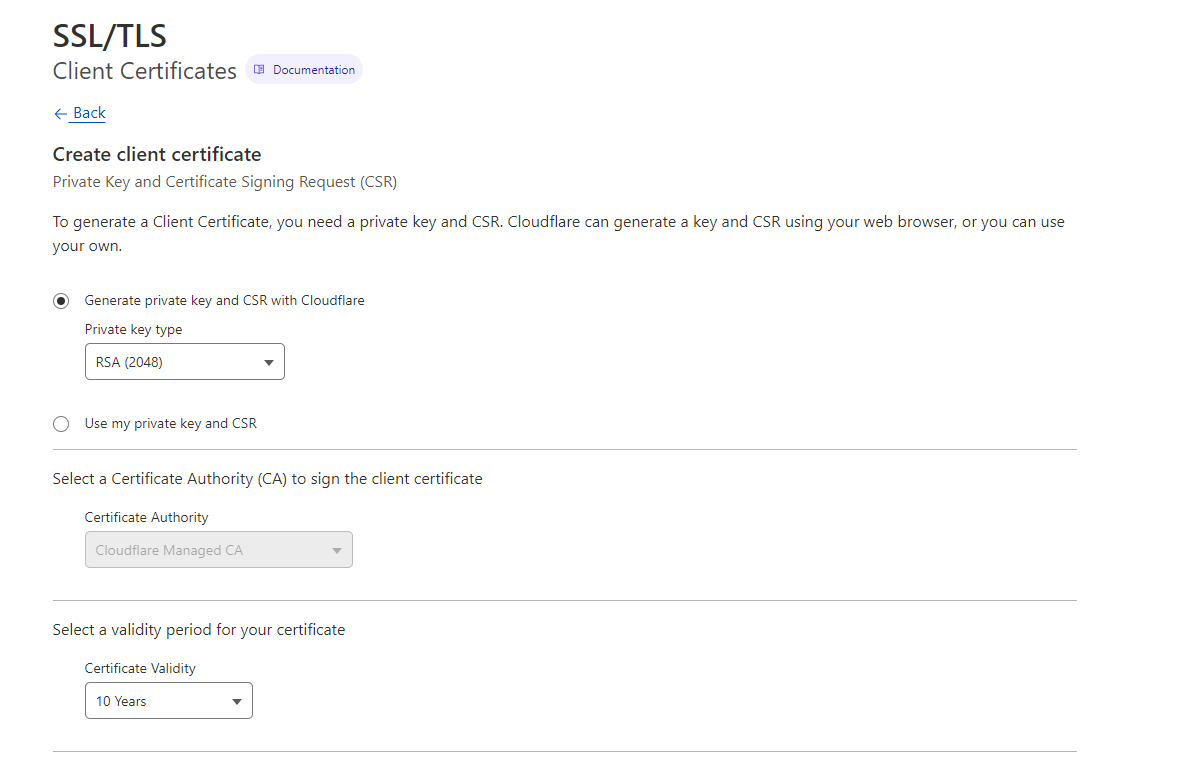
Task: Select the Use my private key and CSR radio
Action: pos(61,424)
